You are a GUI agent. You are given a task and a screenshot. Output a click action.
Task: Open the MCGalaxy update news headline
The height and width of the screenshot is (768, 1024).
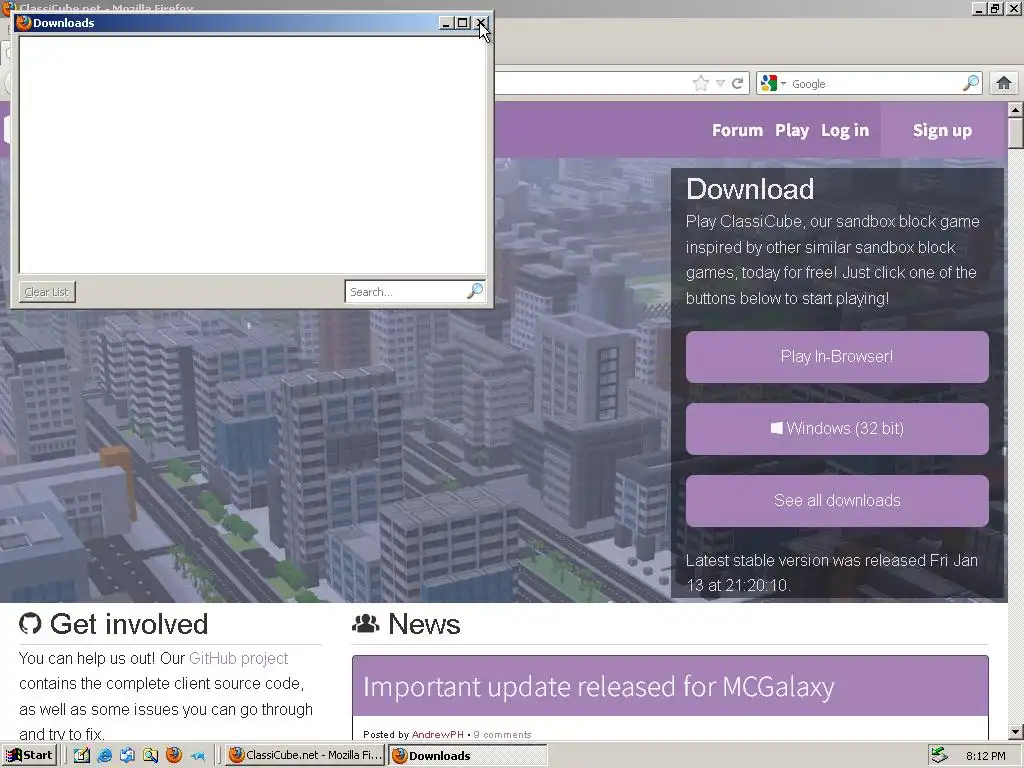point(599,687)
